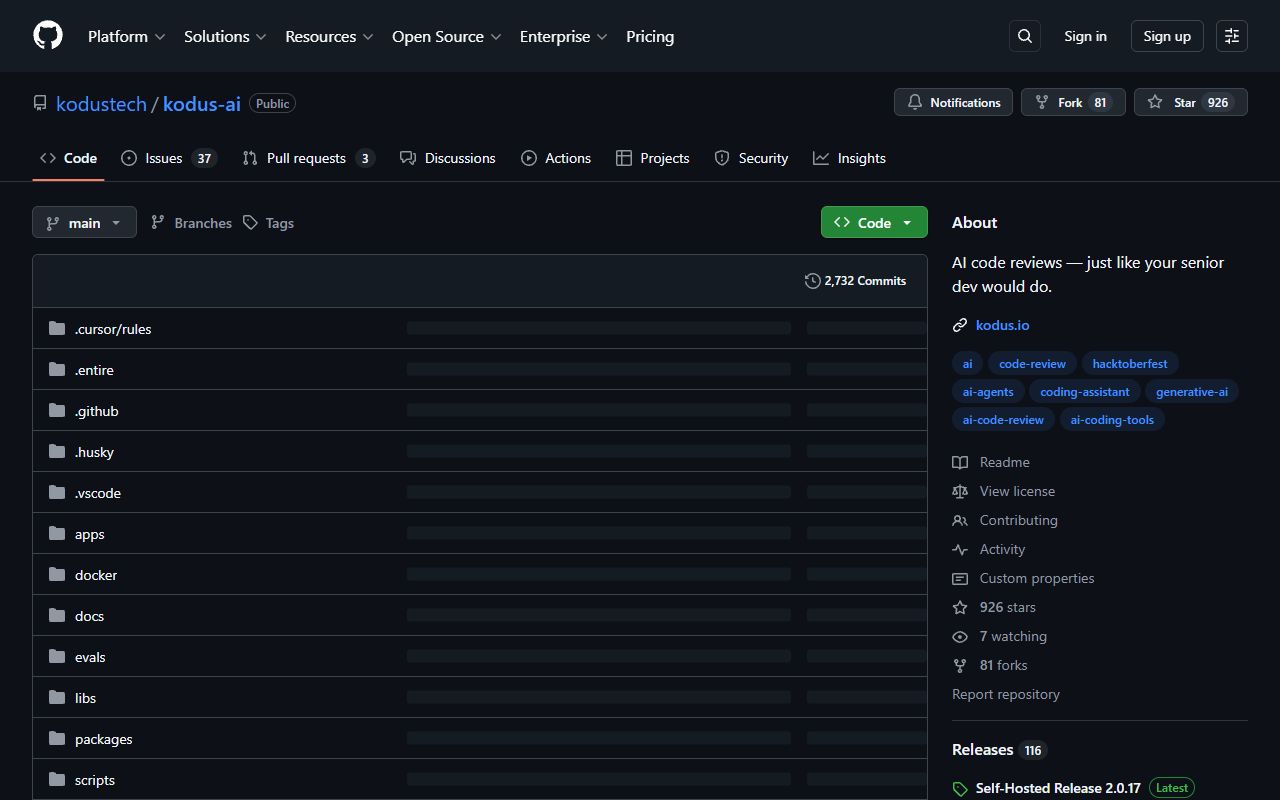
Task: Click the fork icon to fork kodus-ai
Action: (1042, 102)
